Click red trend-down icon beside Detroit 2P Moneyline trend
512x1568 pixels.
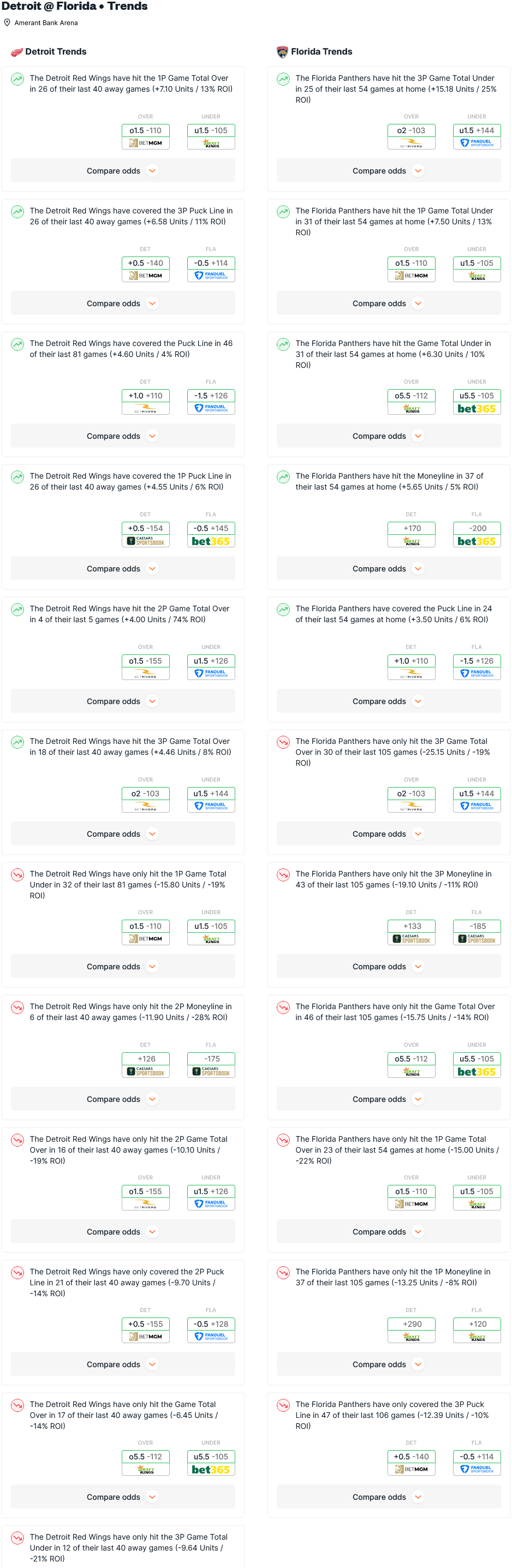[17, 1007]
